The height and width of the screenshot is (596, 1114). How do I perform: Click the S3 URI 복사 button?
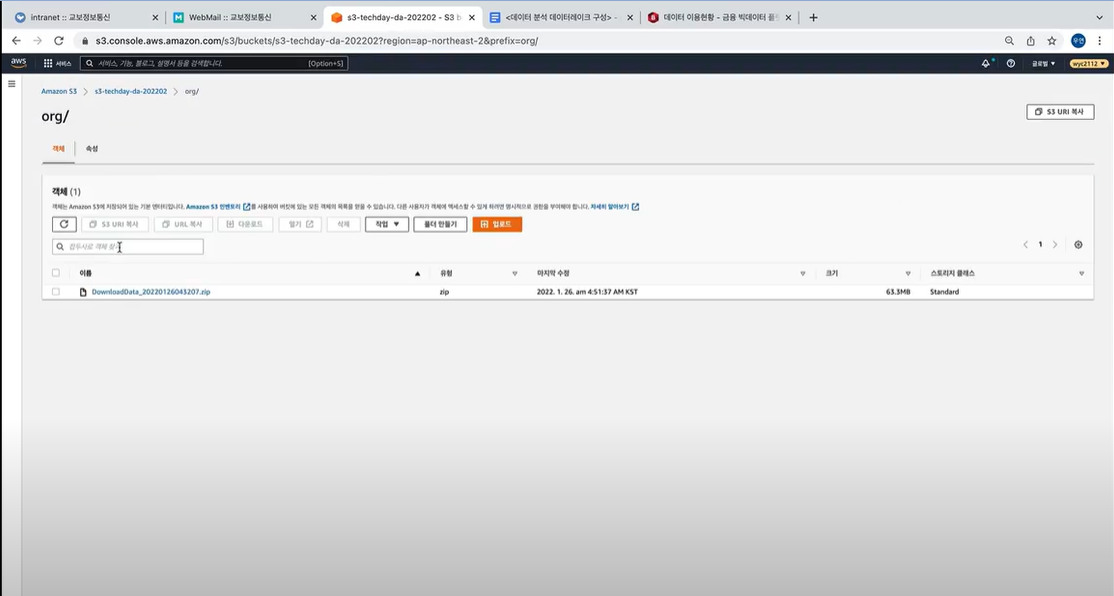tap(1059, 111)
